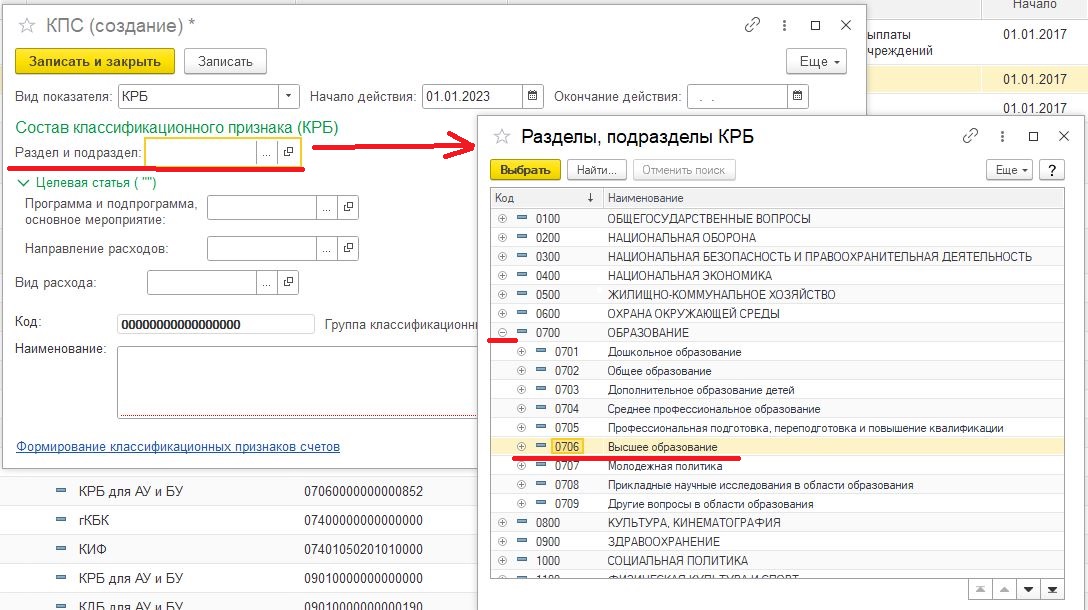Select row 0900 ЗДРАВООХРАНЕНИЕ
The height and width of the screenshot is (610, 1088).
coord(777,541)
